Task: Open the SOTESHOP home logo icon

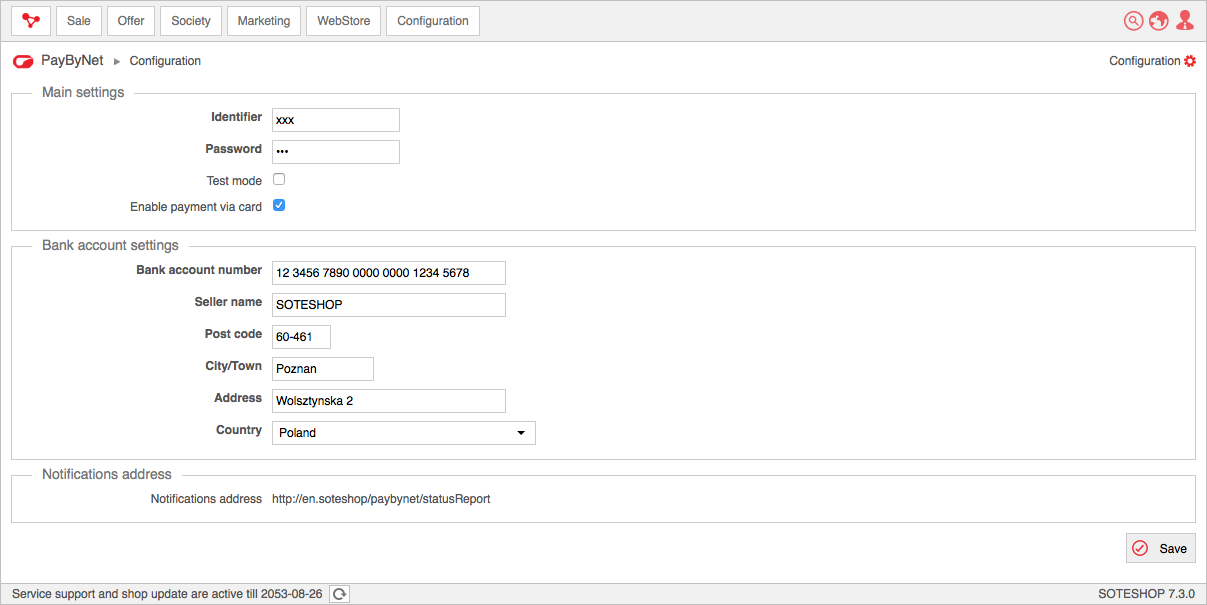Action: pyautogui.click(x=31, y=21)
